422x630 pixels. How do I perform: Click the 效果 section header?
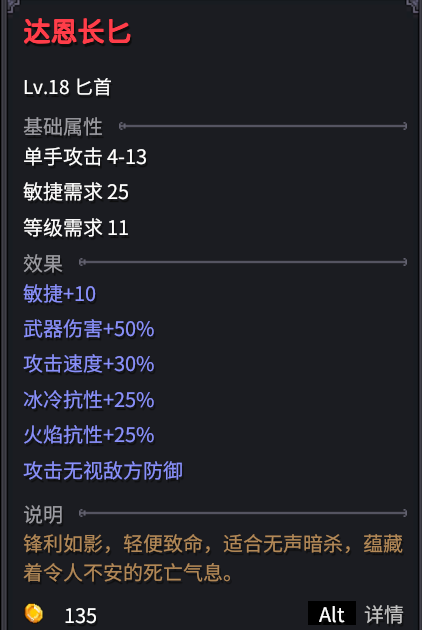[43, 263]
